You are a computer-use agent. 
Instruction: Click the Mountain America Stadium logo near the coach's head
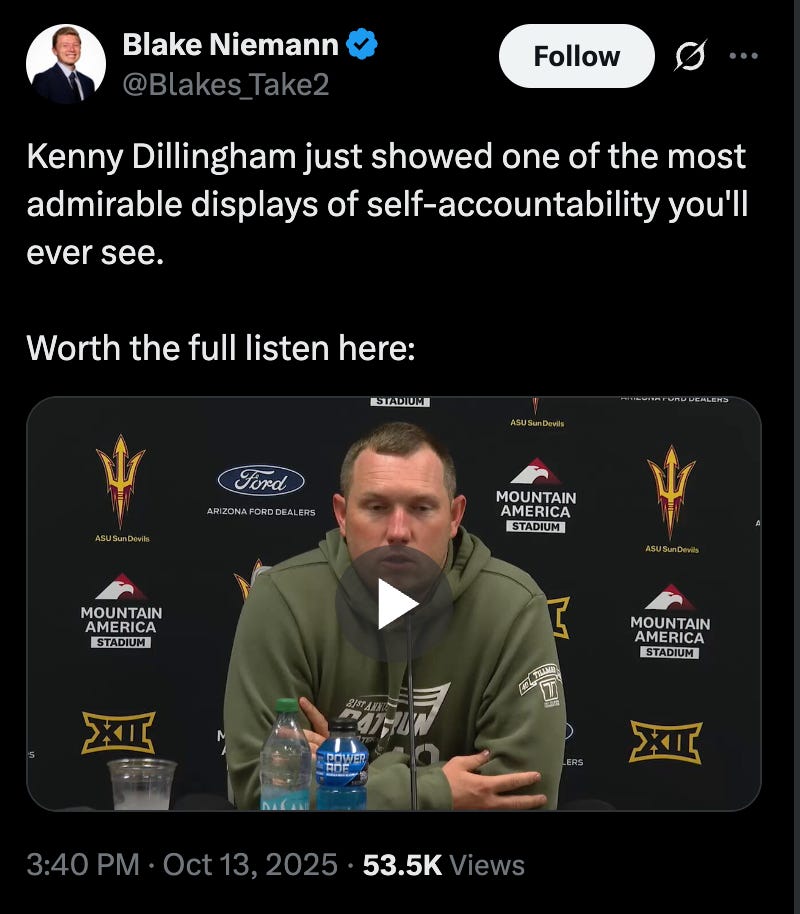tap(536, 495)
